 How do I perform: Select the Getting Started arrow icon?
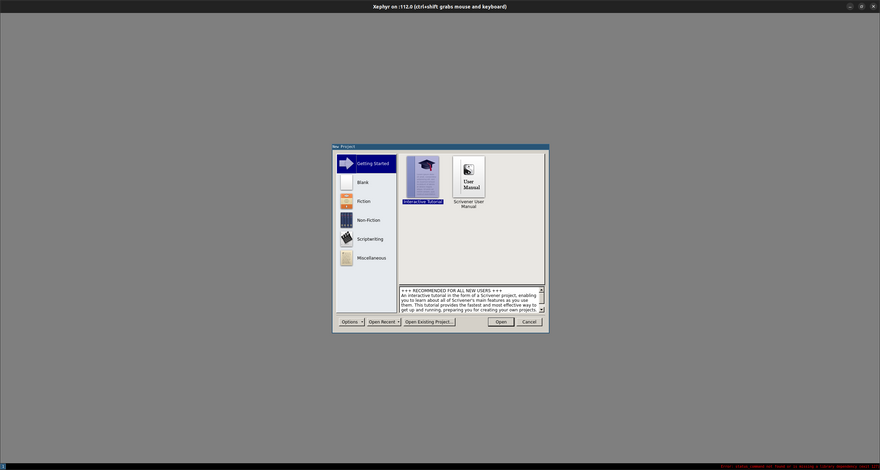tap(346, 163)
